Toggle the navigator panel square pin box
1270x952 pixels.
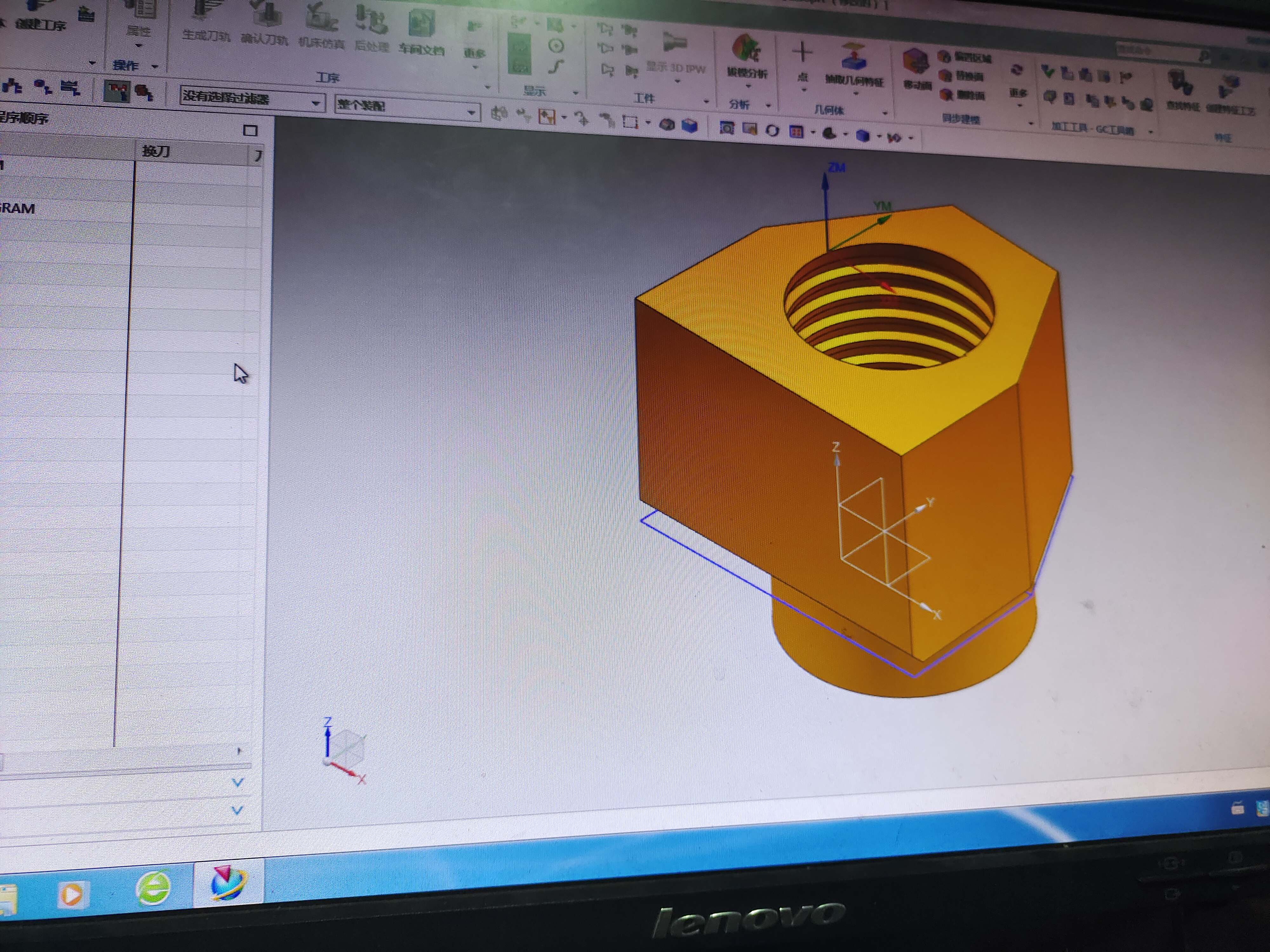tap(250, 131)
